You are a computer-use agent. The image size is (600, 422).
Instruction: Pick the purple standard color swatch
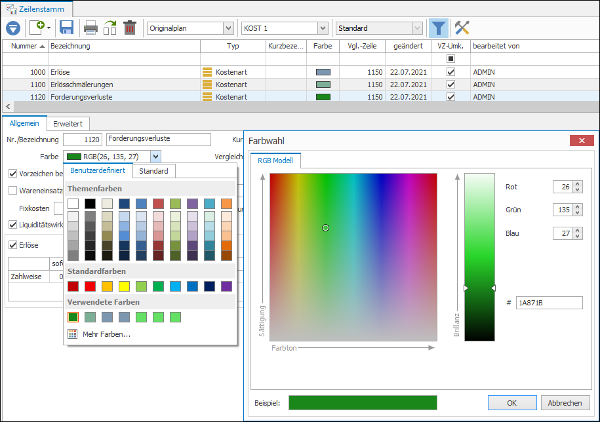[226, 286]
